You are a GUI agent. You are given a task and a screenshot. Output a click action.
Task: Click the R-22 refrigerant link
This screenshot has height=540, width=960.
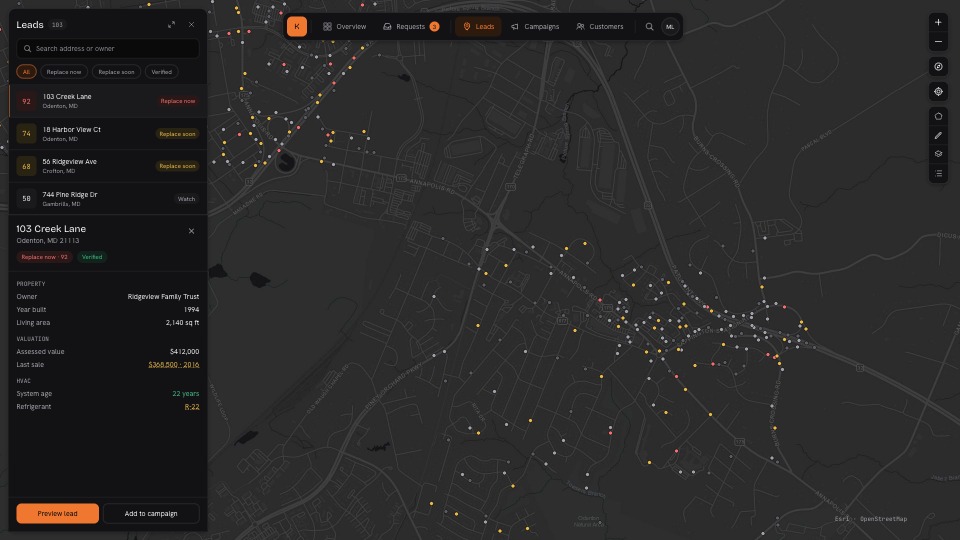click(192, 407)
